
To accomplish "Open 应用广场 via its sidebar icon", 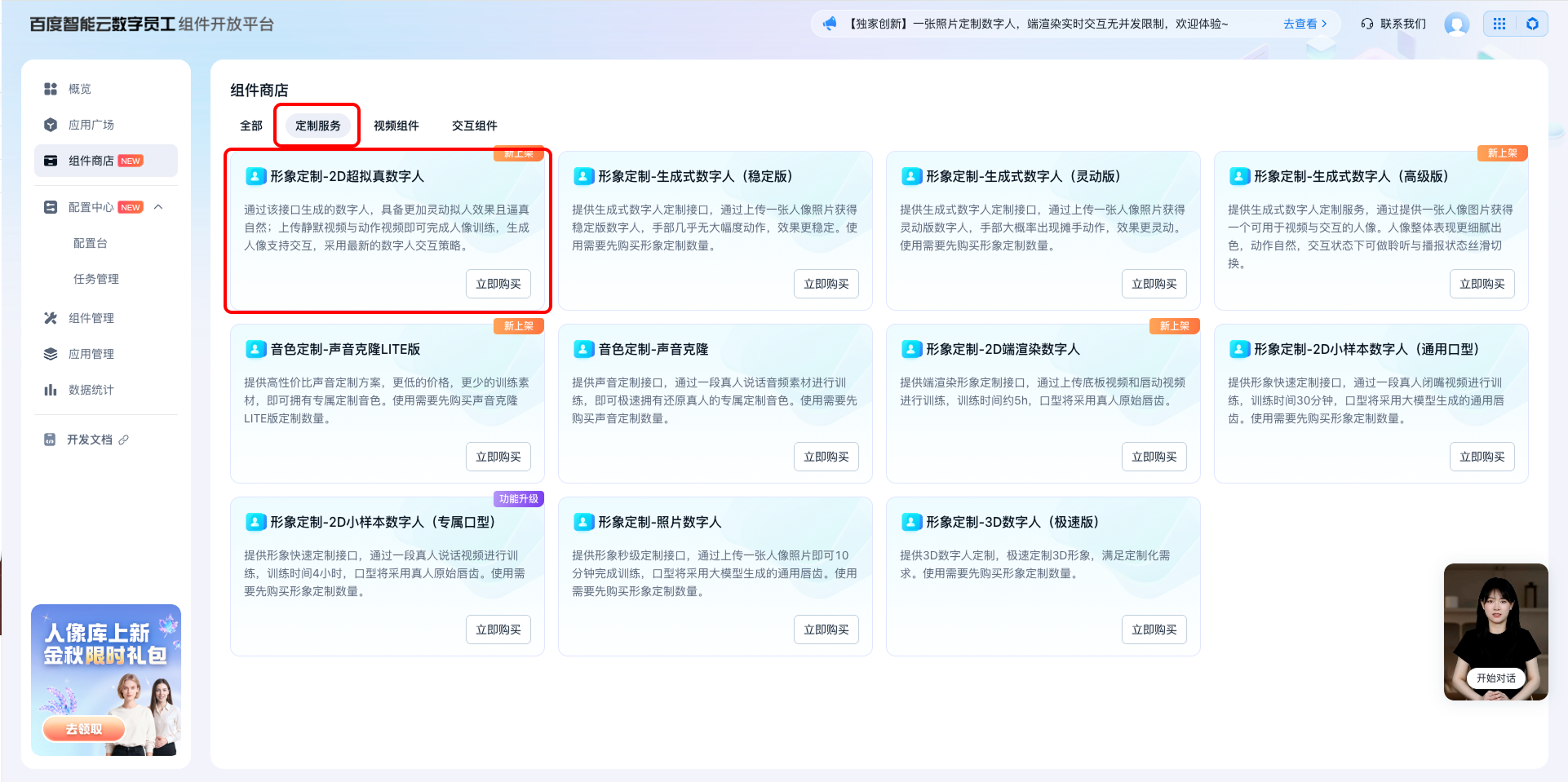I will [51, 125].
